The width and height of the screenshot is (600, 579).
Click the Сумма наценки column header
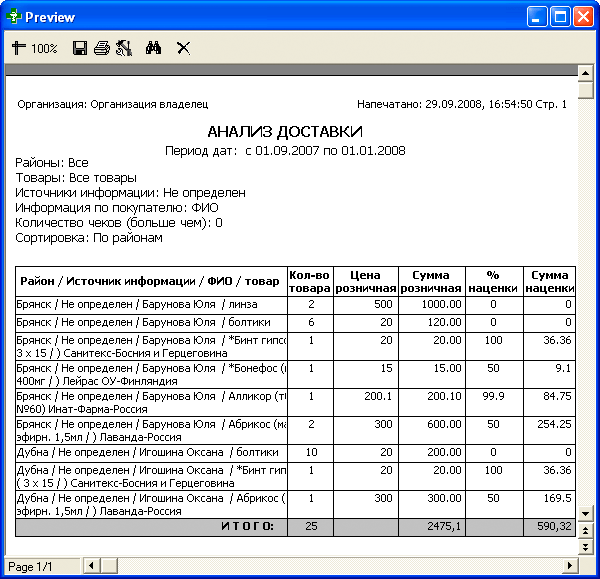pos(549,282)
